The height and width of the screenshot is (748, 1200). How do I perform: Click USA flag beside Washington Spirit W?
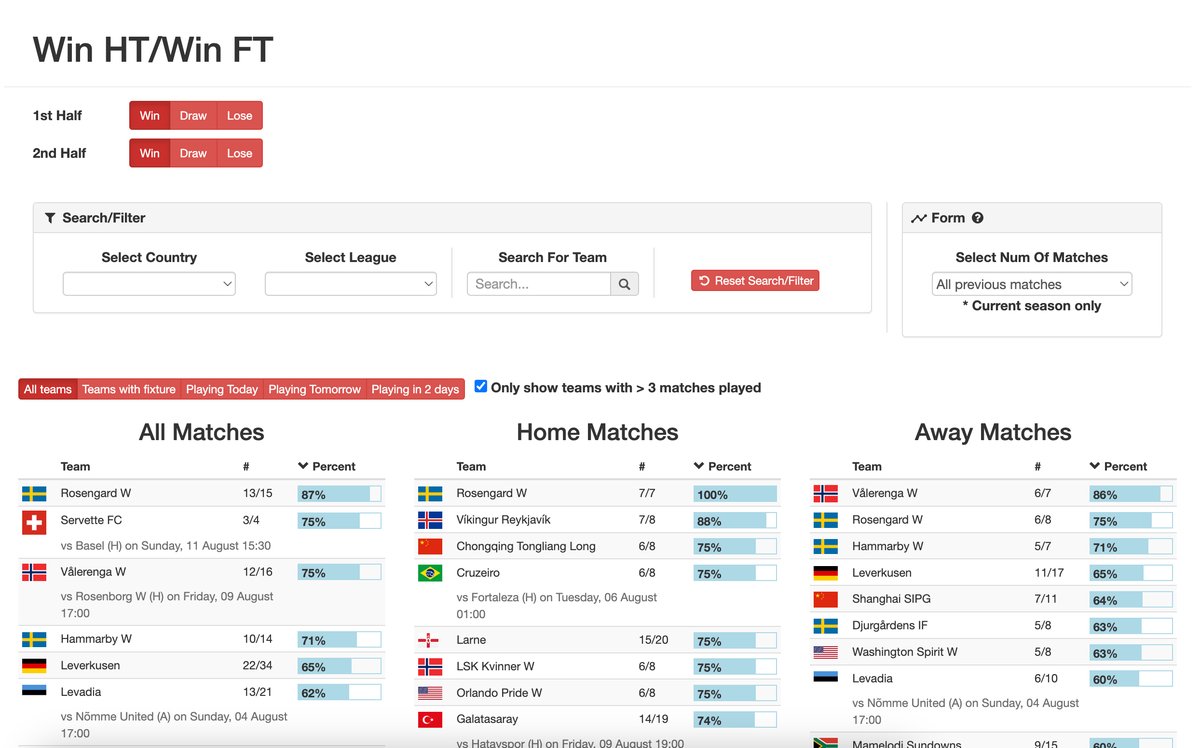pos(826,652)
